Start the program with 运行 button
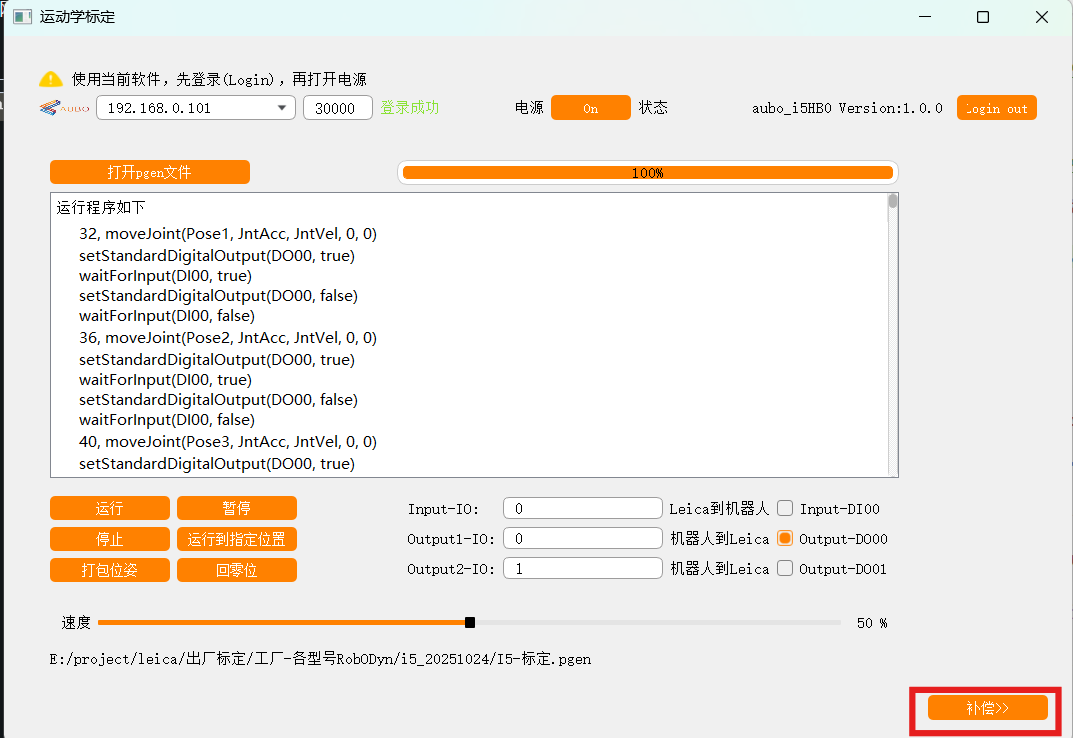 tap(110, 508)
